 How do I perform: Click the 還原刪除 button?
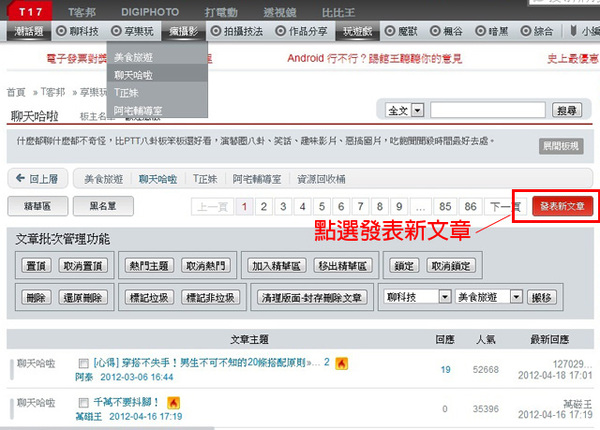[x=83, y=297]
